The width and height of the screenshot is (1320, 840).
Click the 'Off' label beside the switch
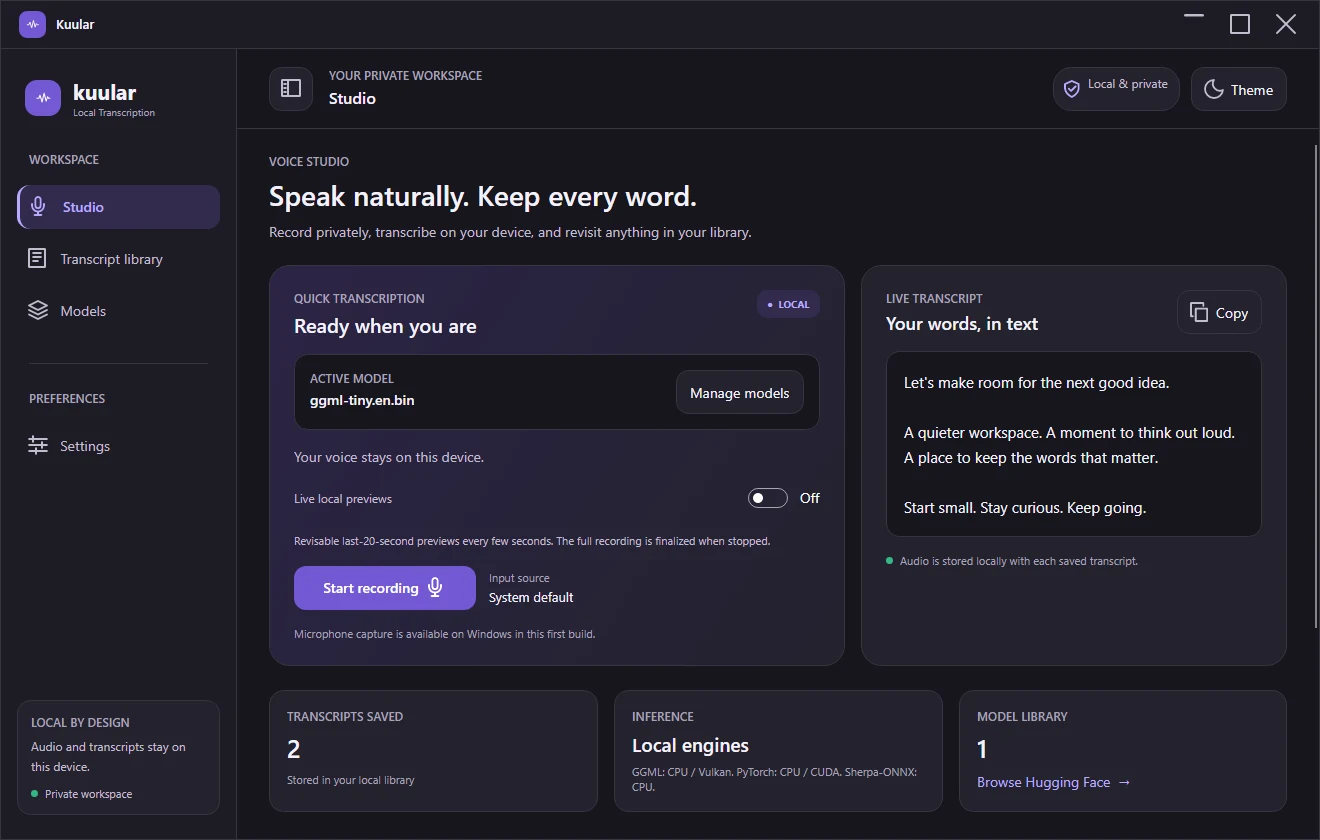tap(810, 498)
